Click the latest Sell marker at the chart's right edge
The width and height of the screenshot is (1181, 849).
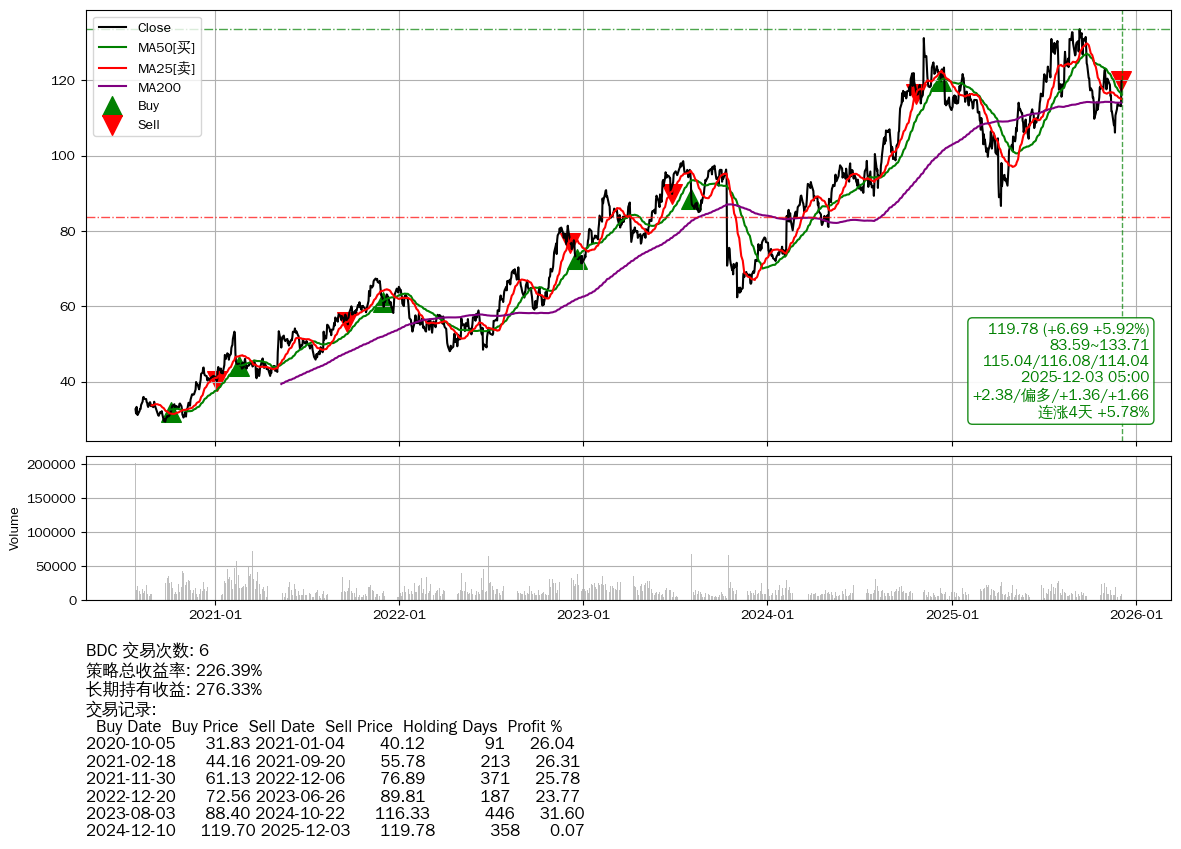pos(1121,82)
